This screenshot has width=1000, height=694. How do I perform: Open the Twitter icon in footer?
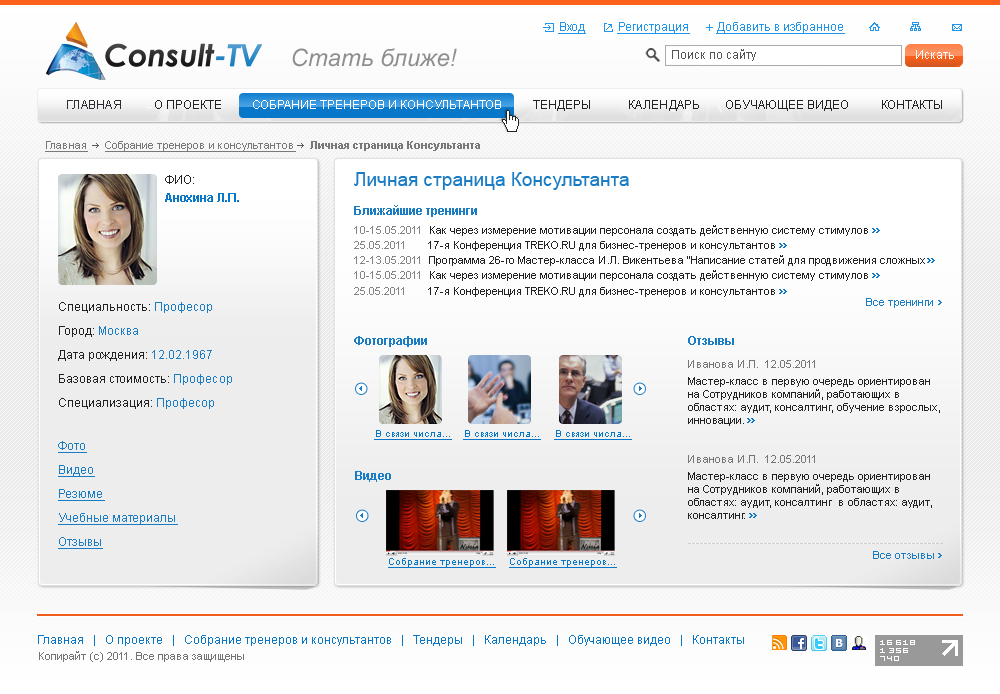819,643
